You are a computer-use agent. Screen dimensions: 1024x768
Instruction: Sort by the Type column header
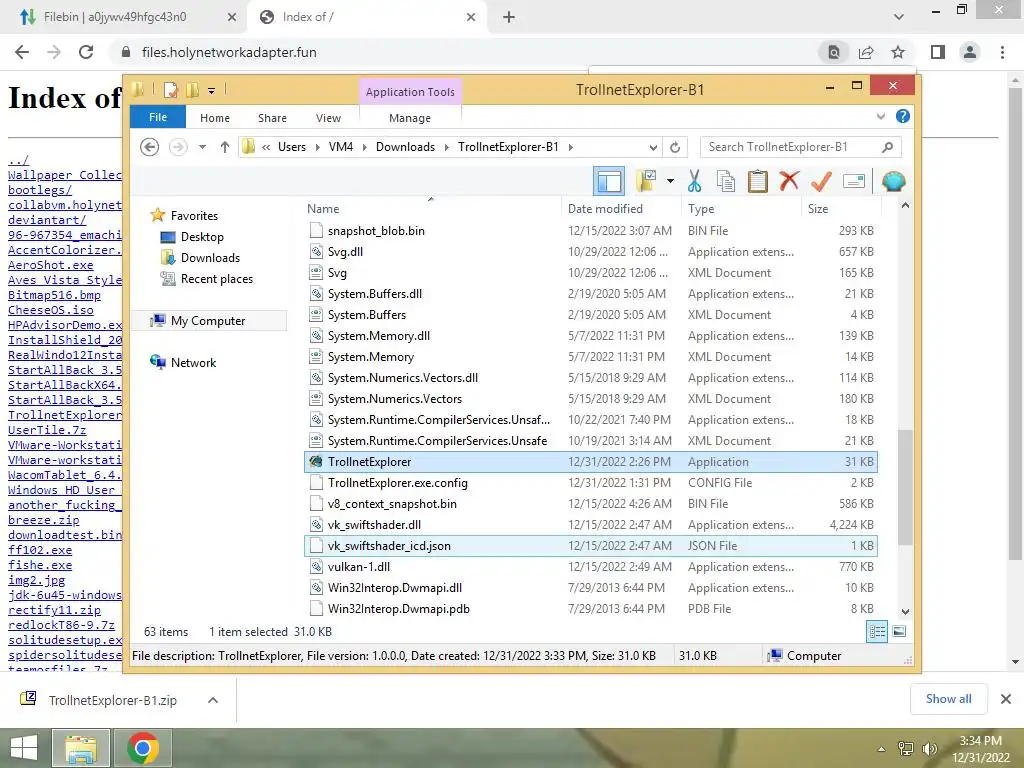point(741,208)
